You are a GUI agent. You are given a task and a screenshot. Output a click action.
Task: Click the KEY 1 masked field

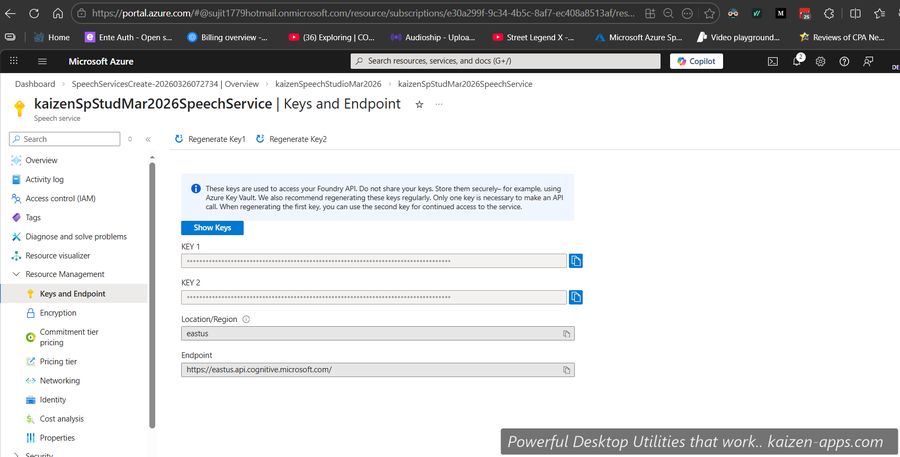pyautogui.click(x=374, y=261)
